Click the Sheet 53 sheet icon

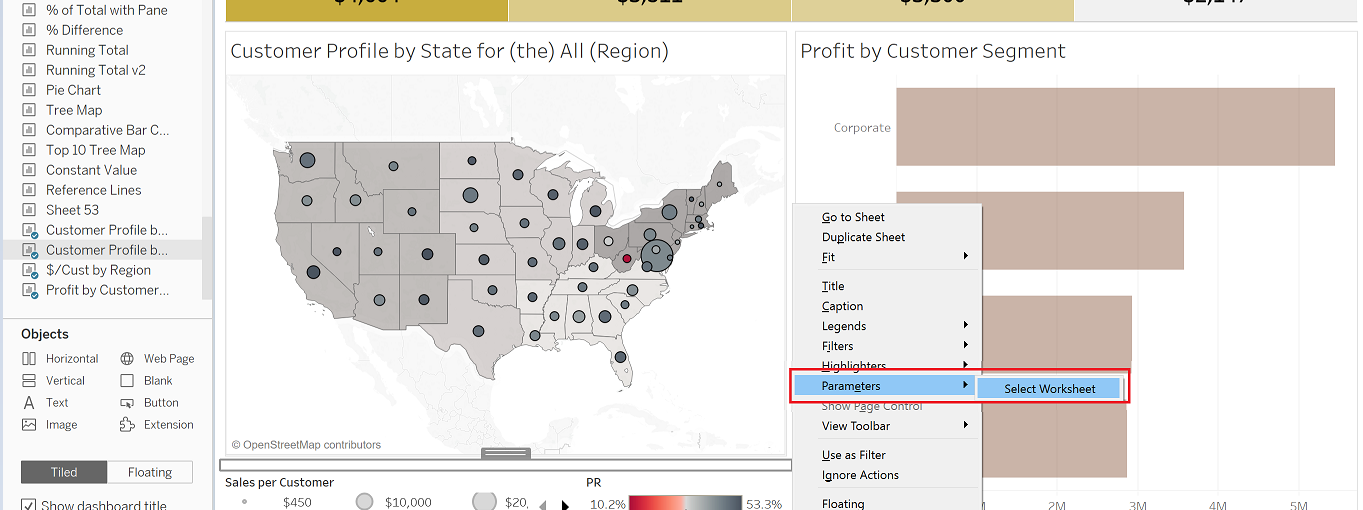[x=29, y=210]
